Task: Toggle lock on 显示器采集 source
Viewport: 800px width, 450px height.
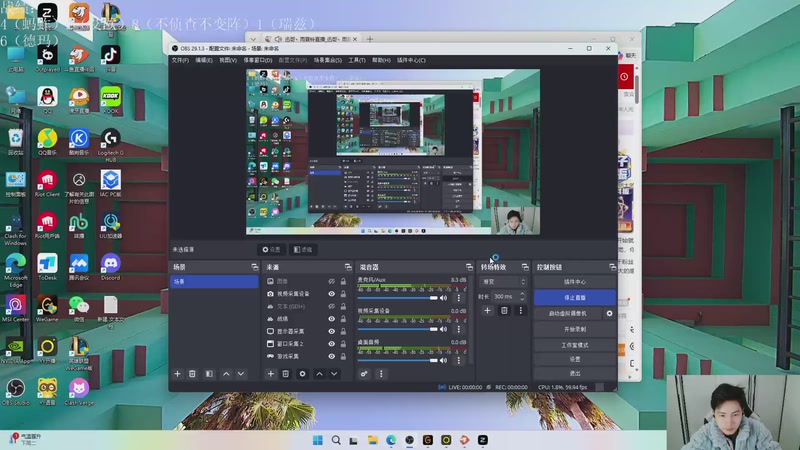Action: 343,331
